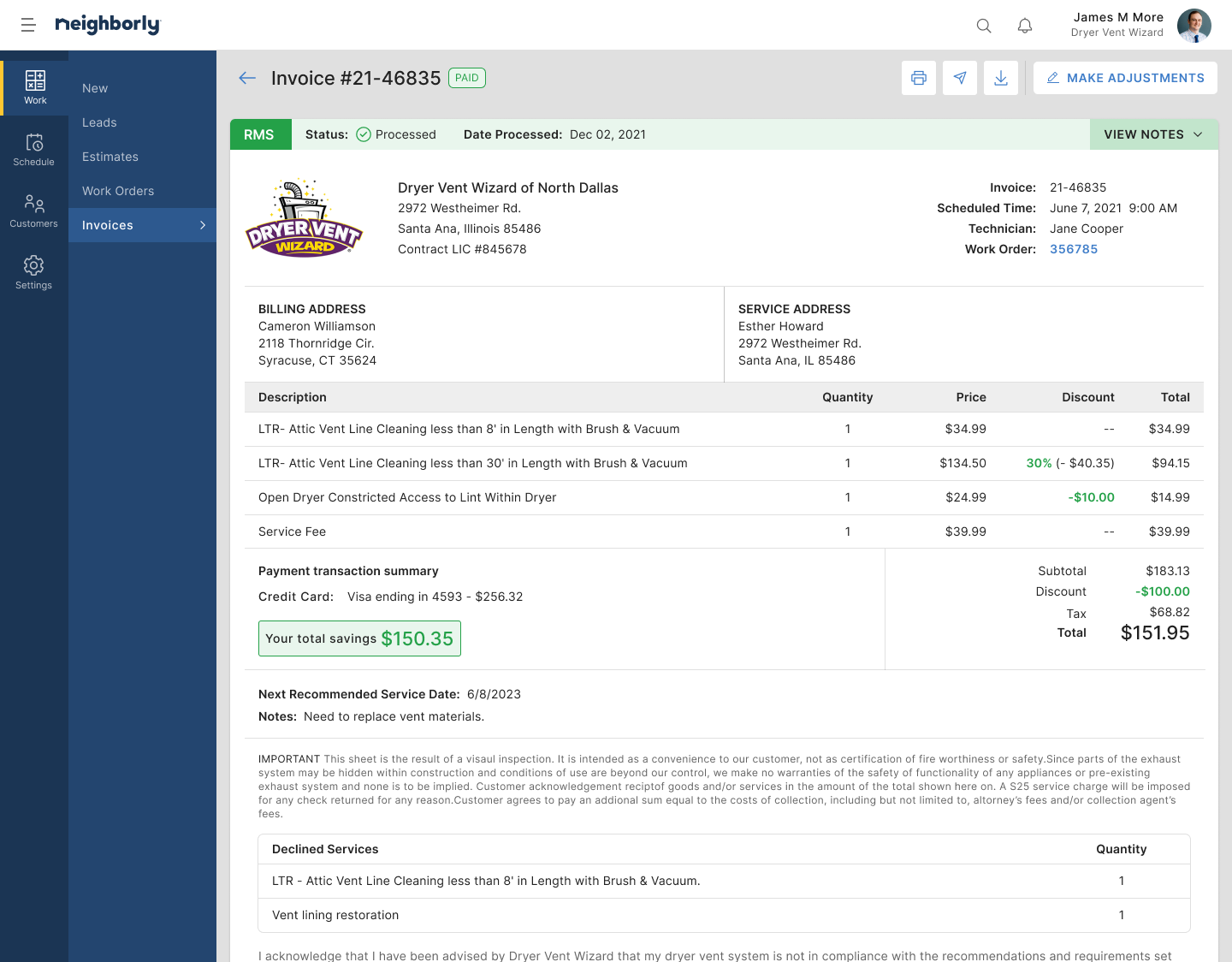Screen dimensions: 1232x962
Task: Open Estimates in the sidebar
Action: [x=110, y=157]
